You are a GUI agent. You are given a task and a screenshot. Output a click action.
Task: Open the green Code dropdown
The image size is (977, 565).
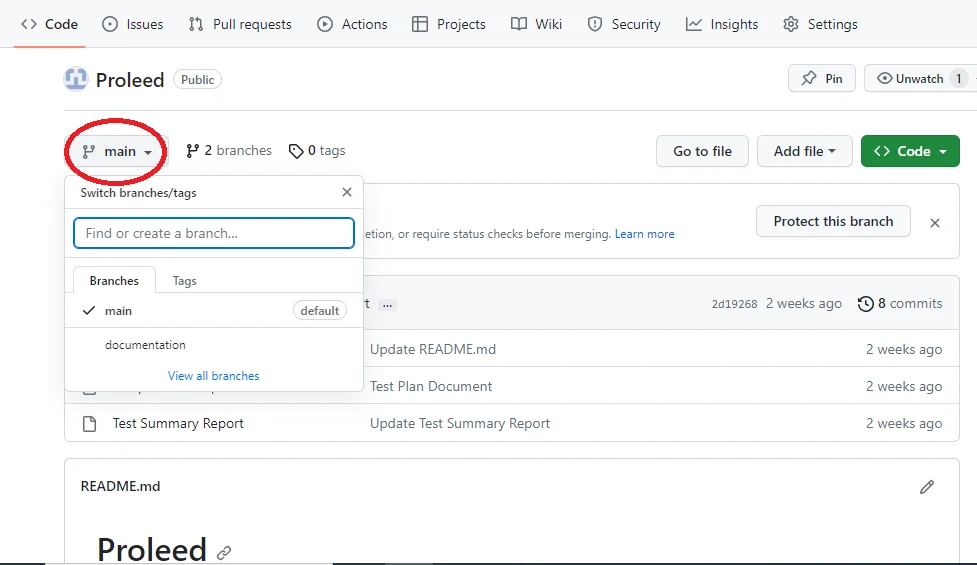(910, 151)
